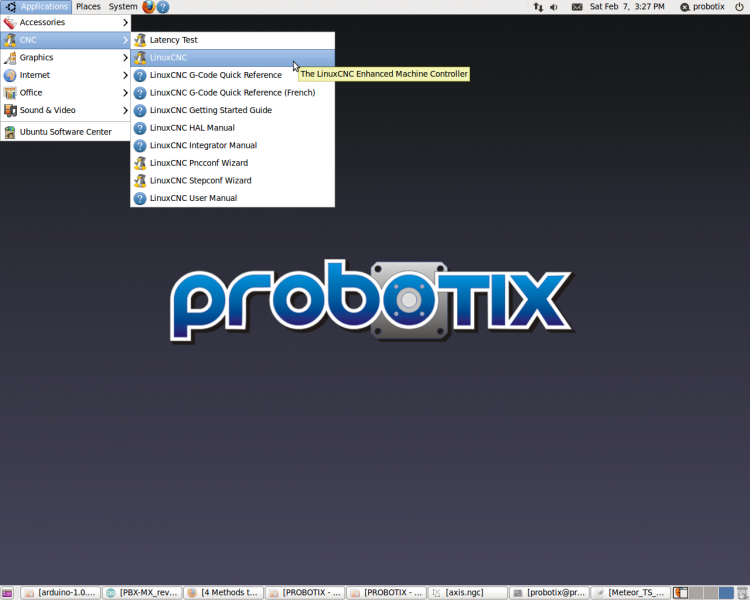Click the CNC category penguin icon
The image size is (750, 600).
pos(10,40)
